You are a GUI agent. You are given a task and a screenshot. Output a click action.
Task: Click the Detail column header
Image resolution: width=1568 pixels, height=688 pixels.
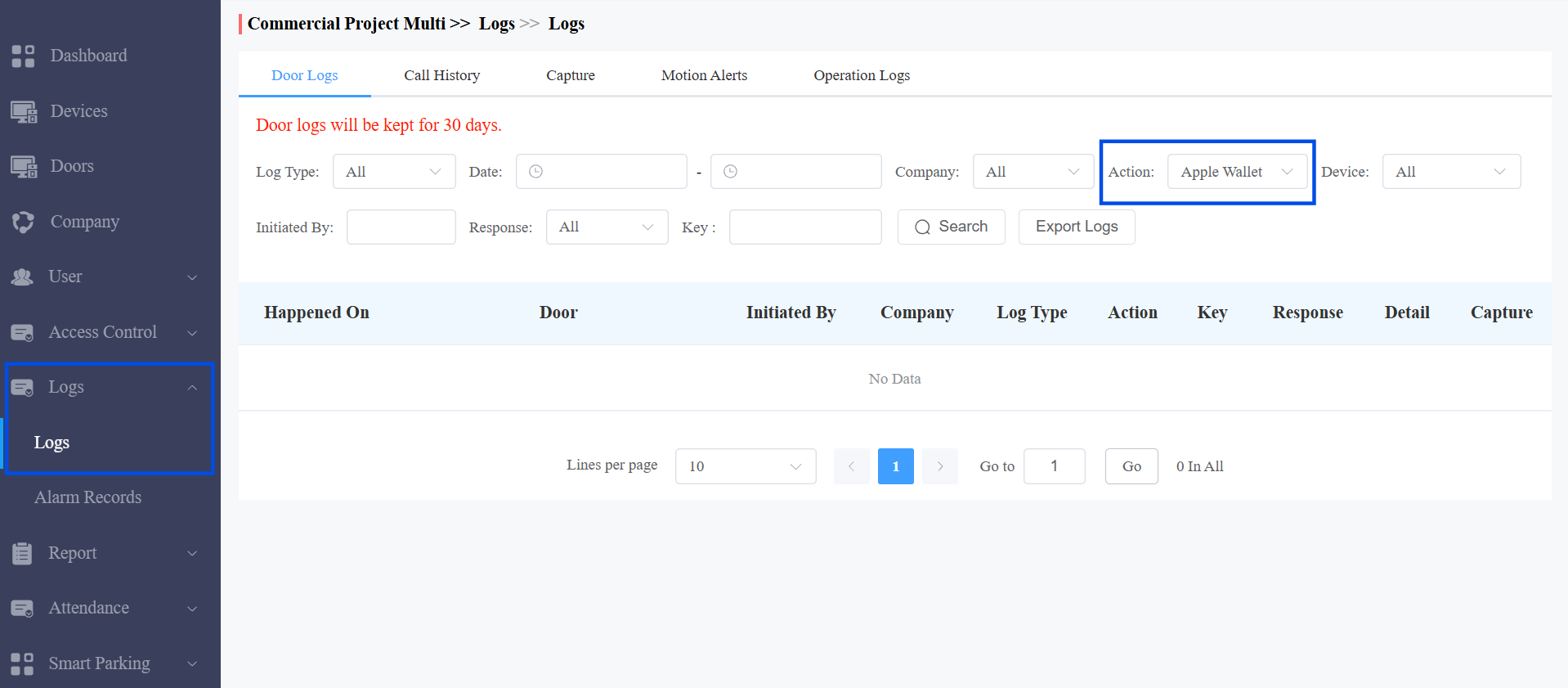coord(1407,313)
